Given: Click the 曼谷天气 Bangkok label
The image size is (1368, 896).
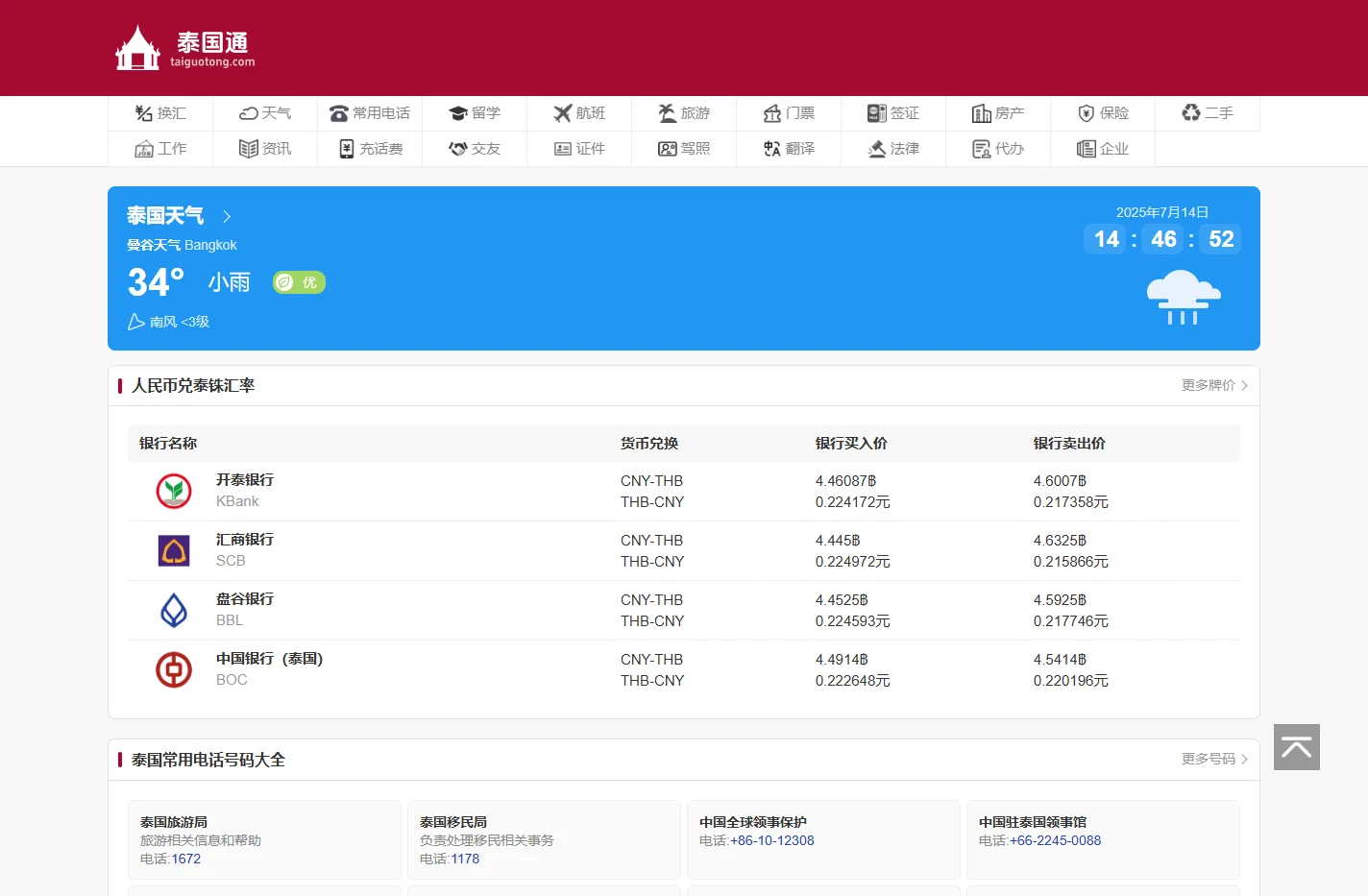Looking at the screenshot, I should coord(182,245).
